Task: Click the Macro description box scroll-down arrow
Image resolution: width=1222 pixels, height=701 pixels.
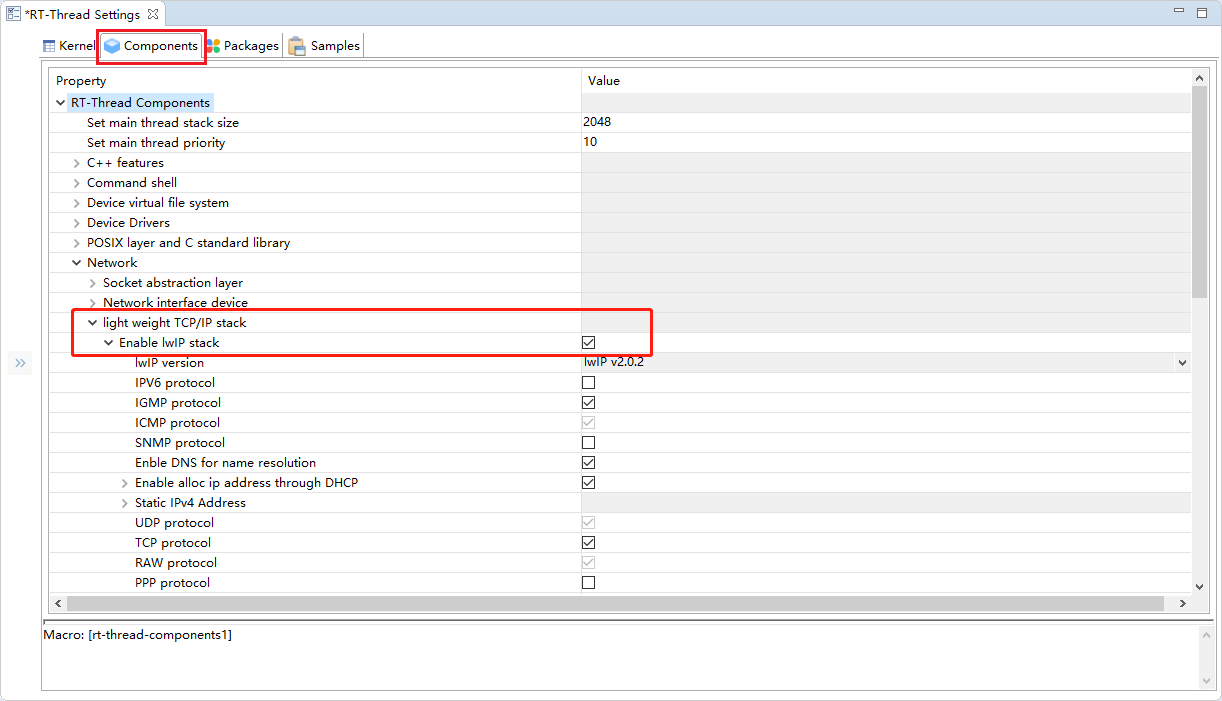Action: tap(1205, 680)
